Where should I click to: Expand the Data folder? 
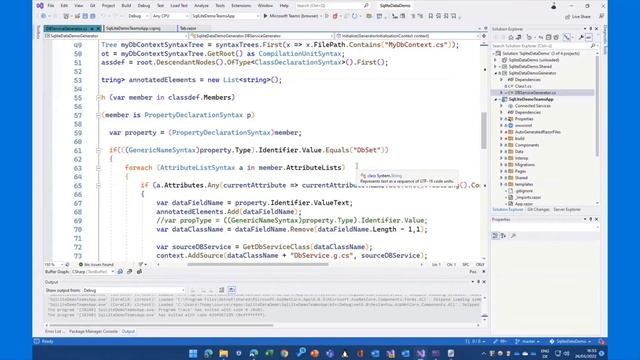click(x=502, y=151)
